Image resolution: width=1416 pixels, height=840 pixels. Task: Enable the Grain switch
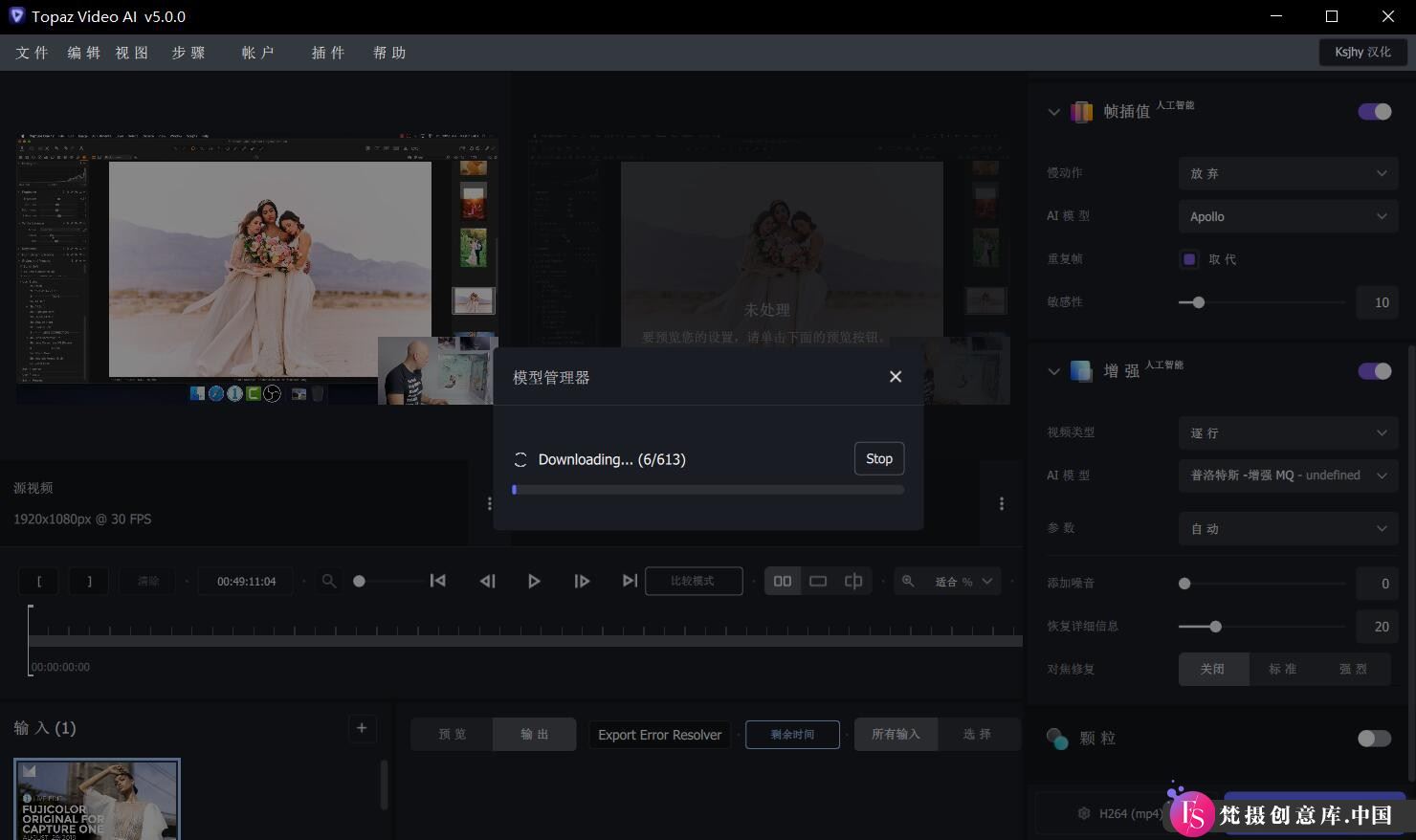tap(1375, 739)
